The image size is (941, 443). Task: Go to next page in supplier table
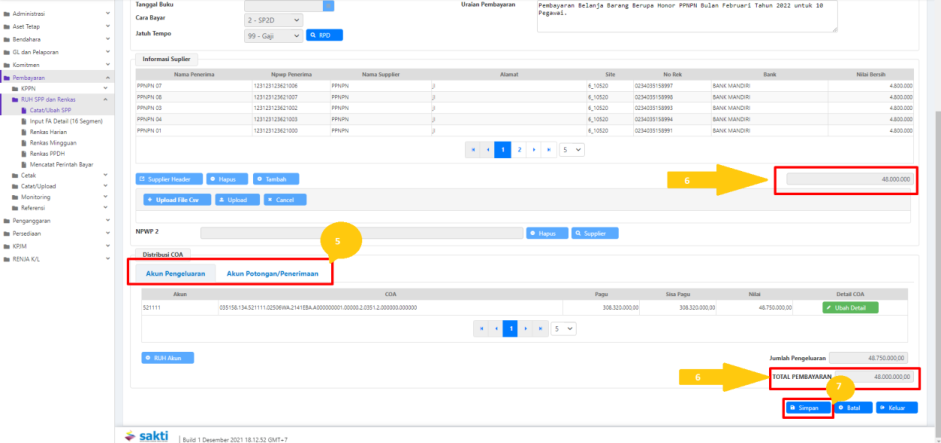[x=534, y=149]
